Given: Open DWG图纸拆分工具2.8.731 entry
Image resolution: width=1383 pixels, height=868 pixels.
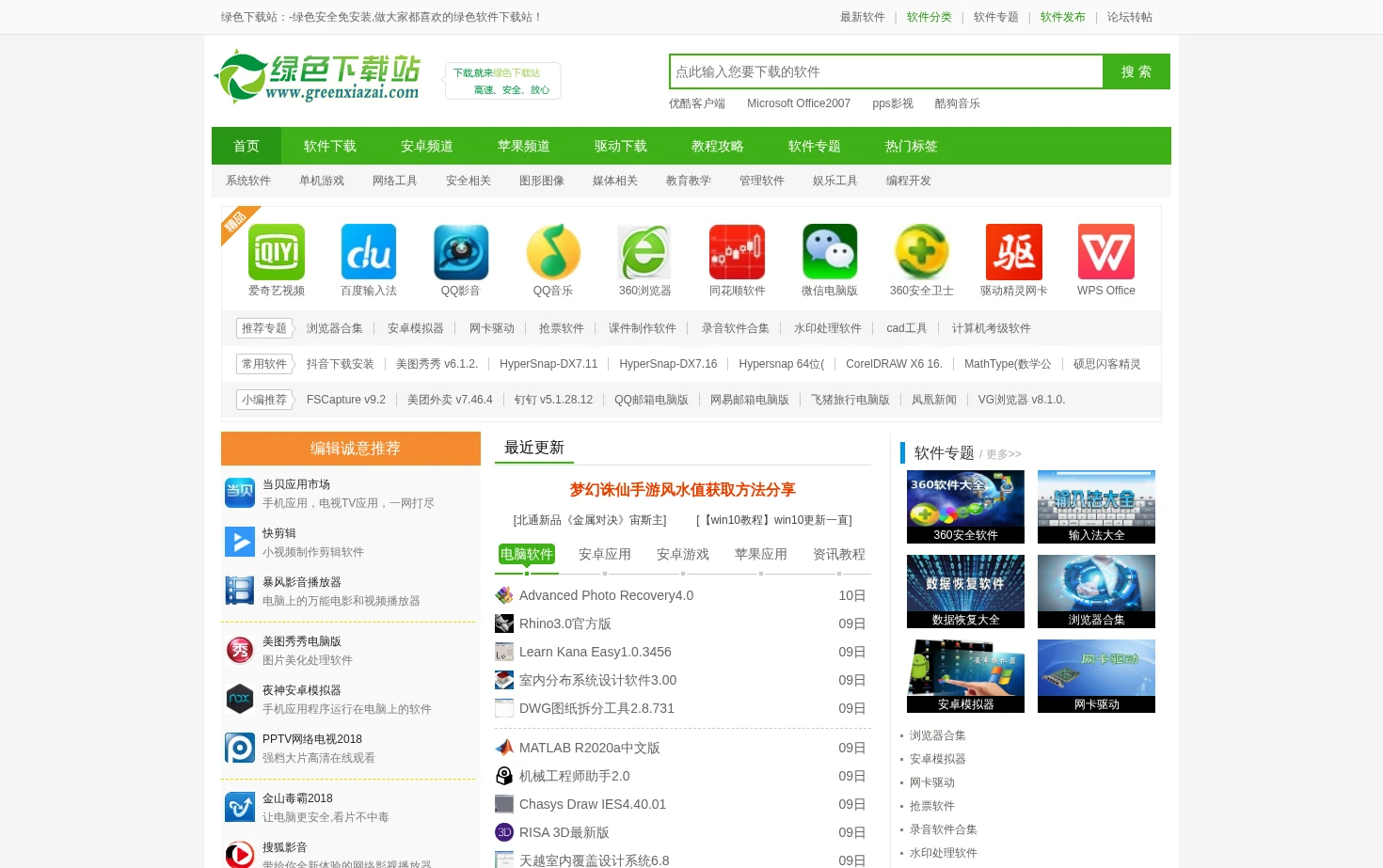Looking at the screenshot, I should (596, 708).
